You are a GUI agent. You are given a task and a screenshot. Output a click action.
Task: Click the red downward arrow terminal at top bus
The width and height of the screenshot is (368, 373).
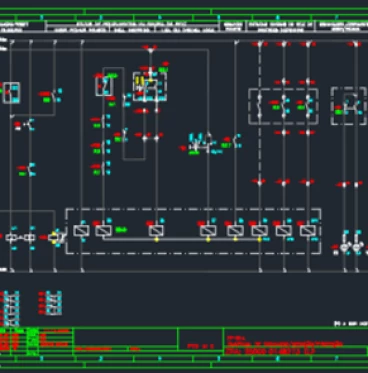click(x=150, y=49)
